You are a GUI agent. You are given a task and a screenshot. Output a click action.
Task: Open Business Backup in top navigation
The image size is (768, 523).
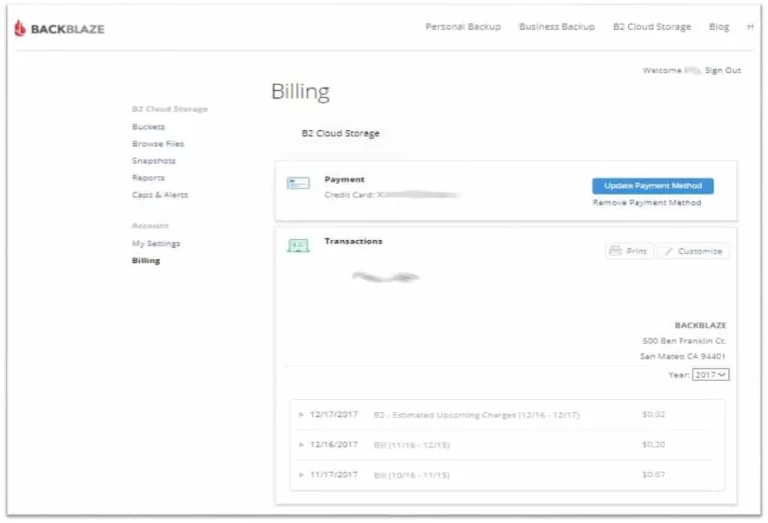click(557, 27)
